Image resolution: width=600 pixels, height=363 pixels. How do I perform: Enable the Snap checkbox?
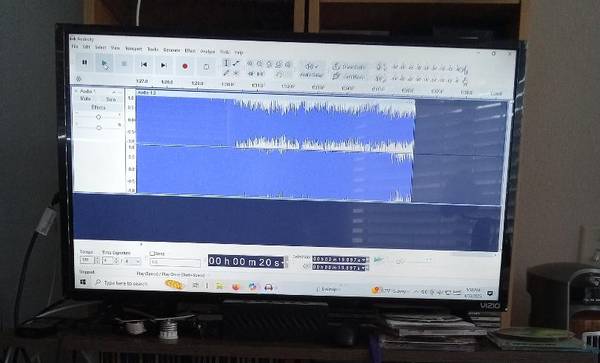[x=152, y=254]
